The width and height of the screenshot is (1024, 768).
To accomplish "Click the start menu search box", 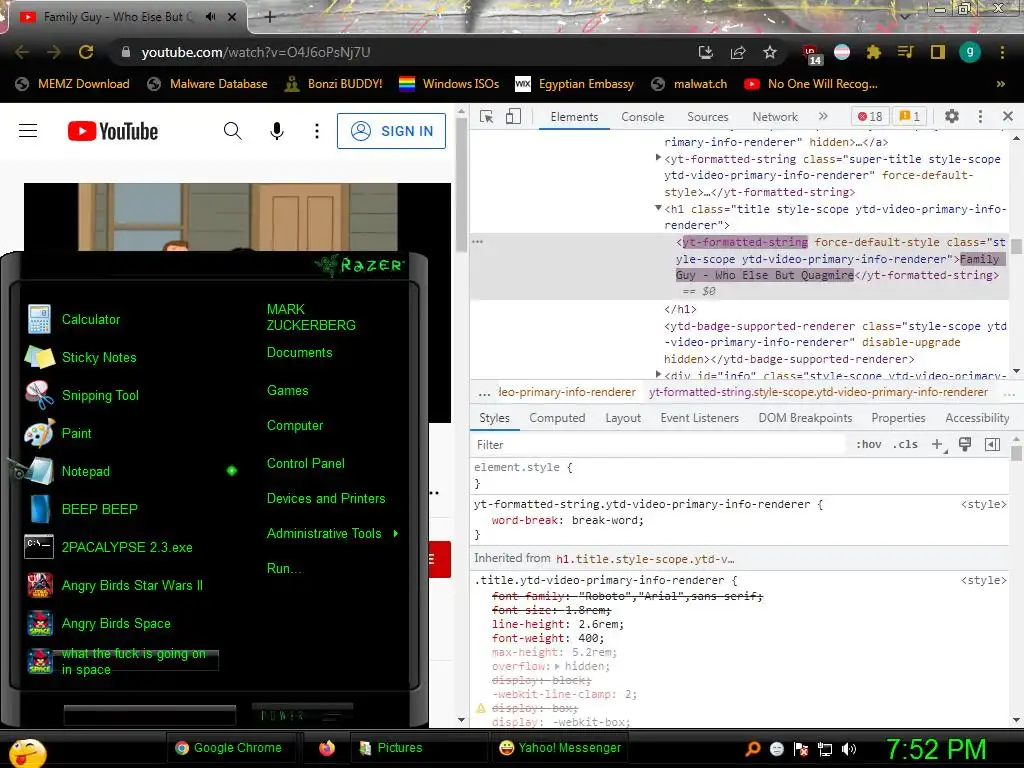I will [x=150, y=716].
